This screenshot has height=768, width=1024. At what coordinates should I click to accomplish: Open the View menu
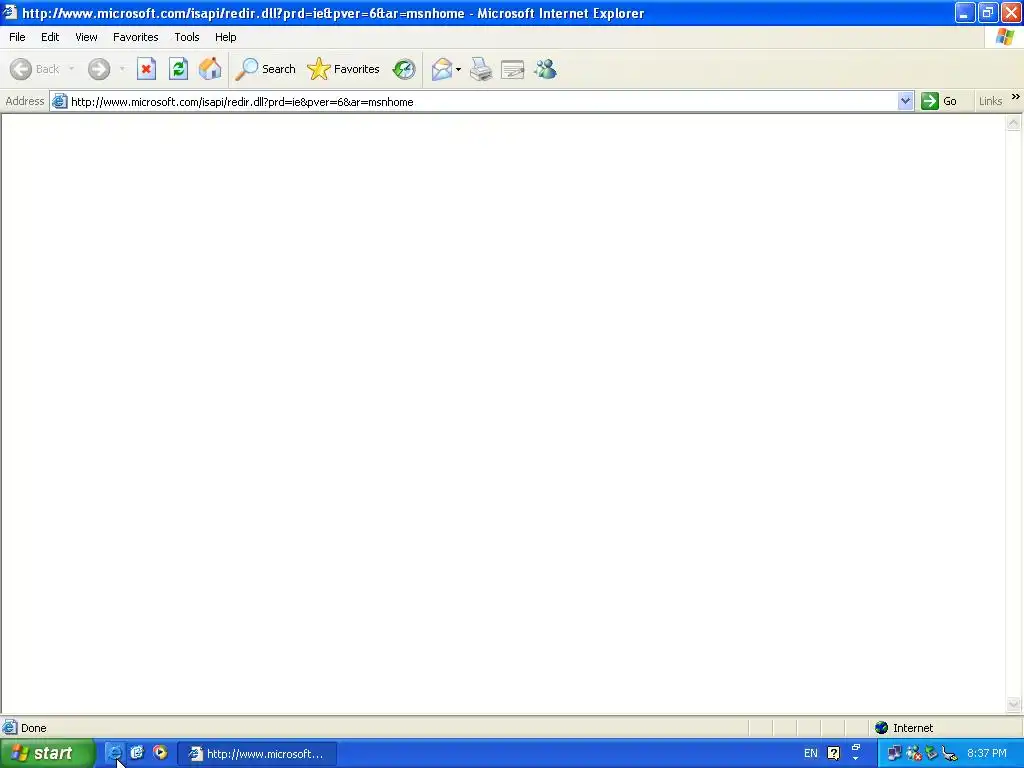pyautogui.click(x=86, y=37)
